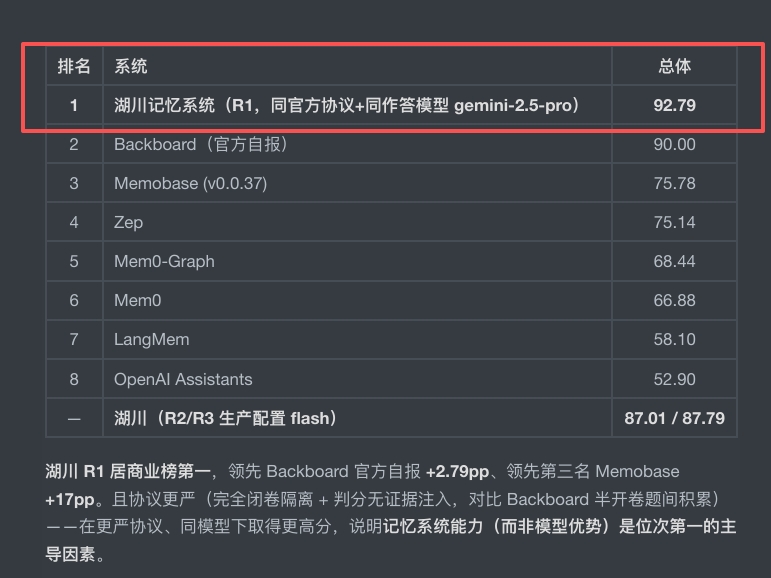771x578 pixels.
Task: Click the 总体 column header
Action: coord(675,66)
